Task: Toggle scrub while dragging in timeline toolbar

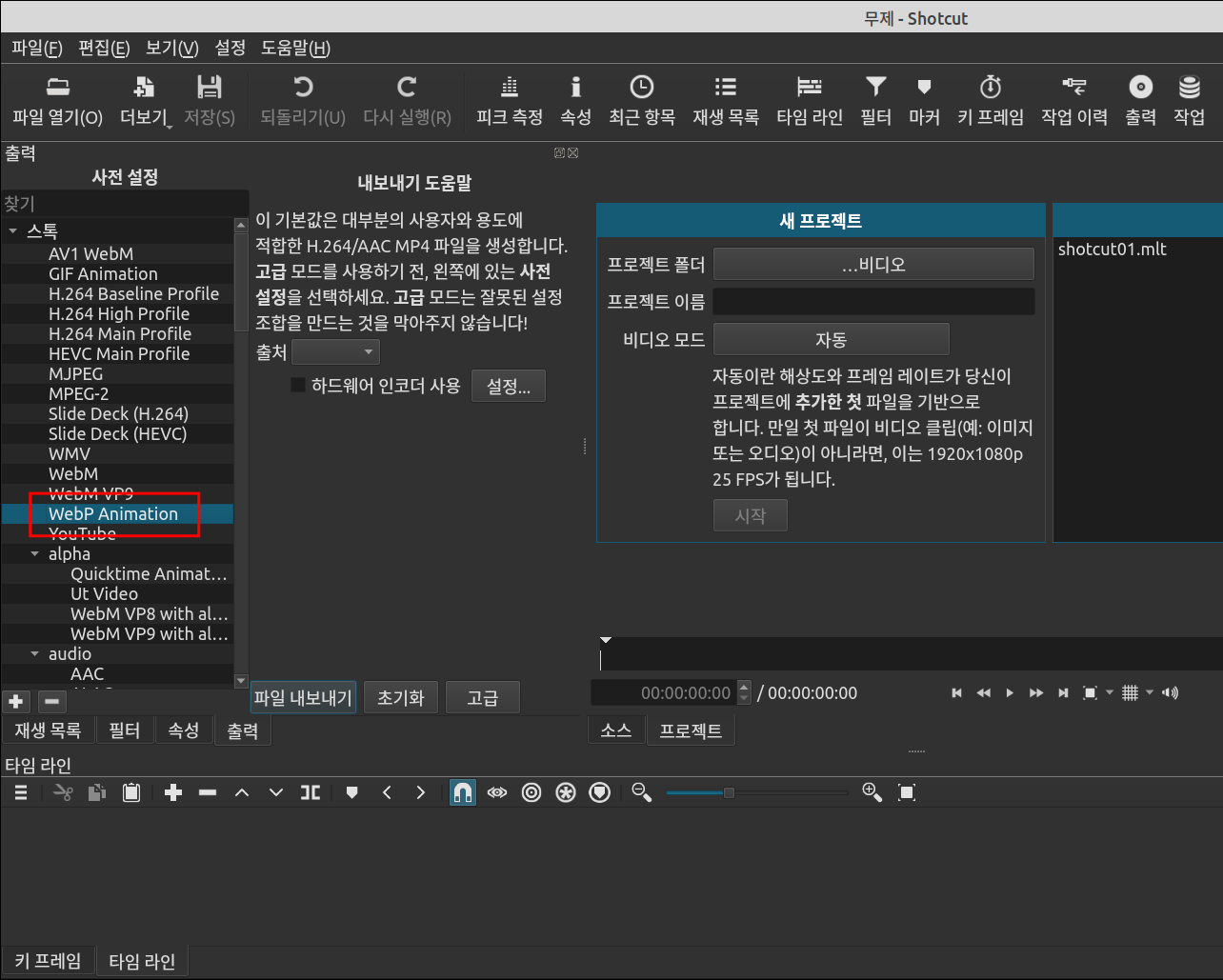Action: pyautogui.click(x=496, y=791)
